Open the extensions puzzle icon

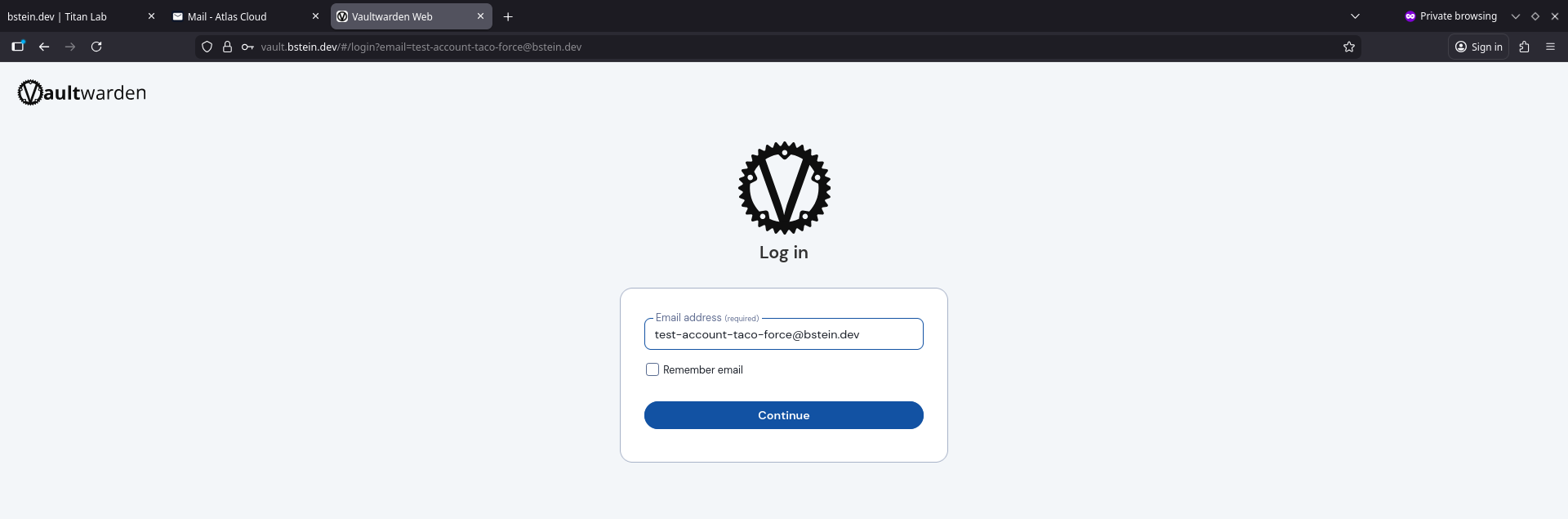1524,47
